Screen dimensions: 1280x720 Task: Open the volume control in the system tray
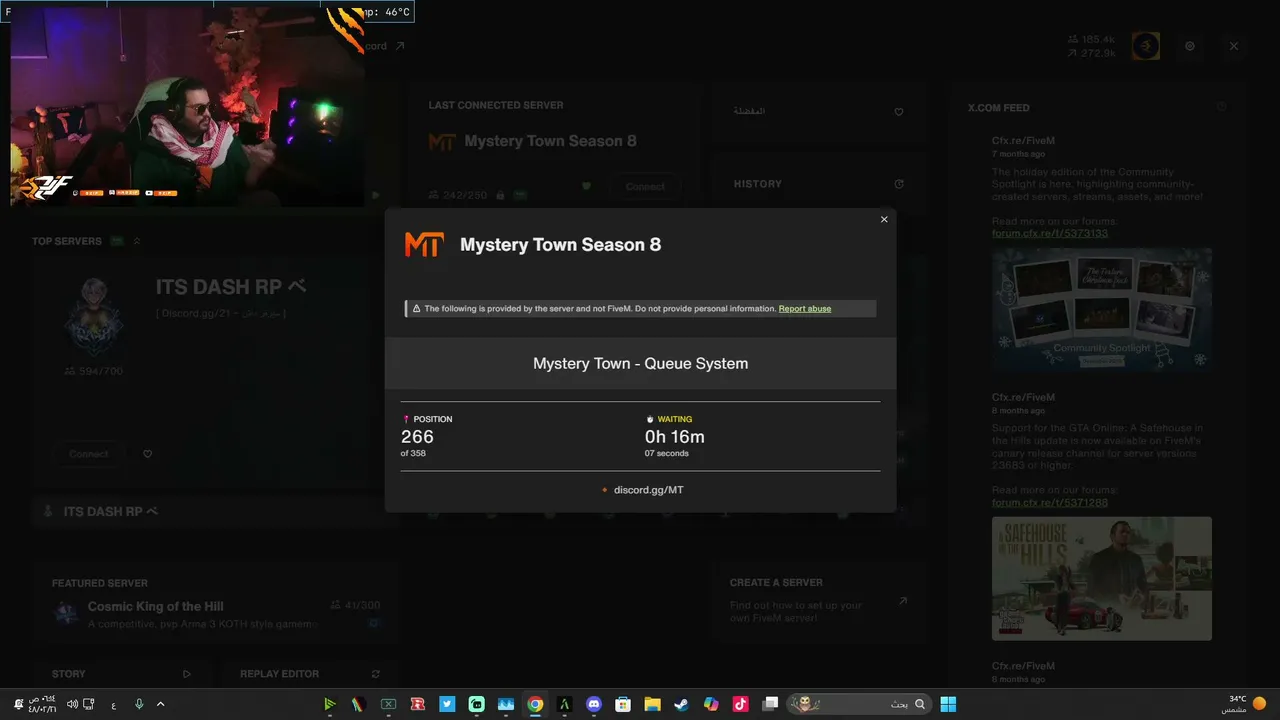click(x=72, y=704)
